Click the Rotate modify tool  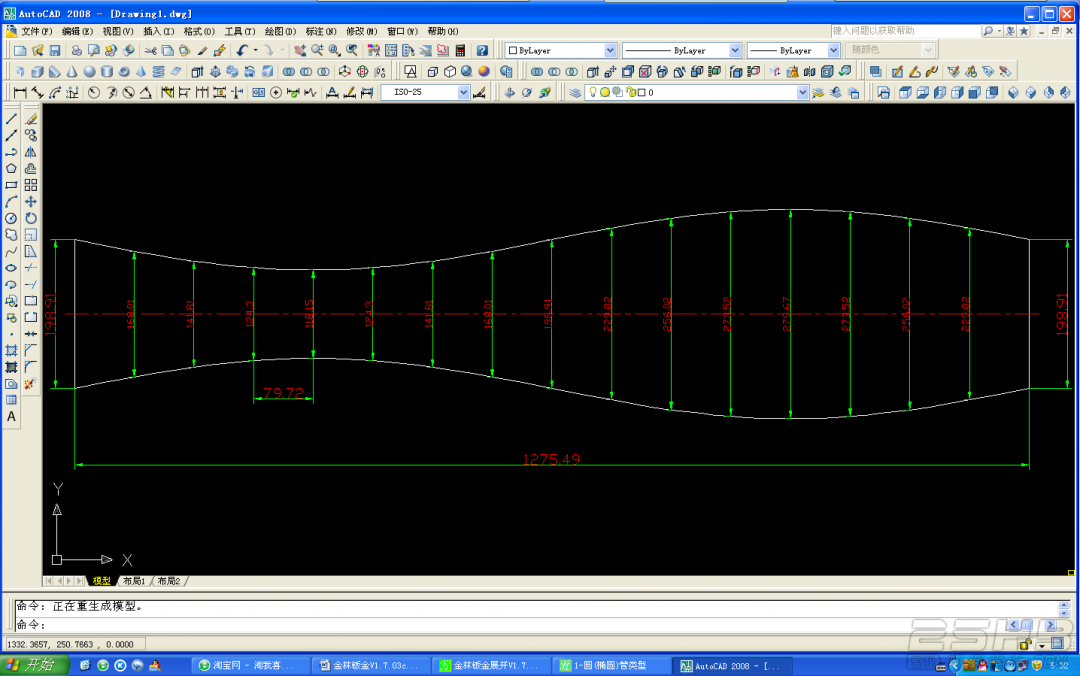(x=31, y=218)
